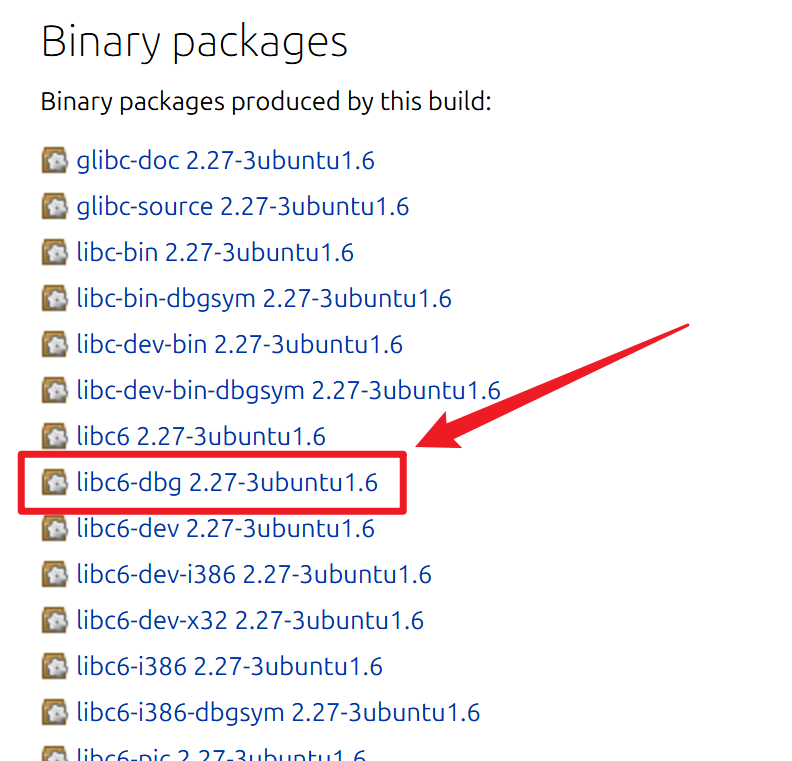Follow the libc-dev-bin-dbgsym package link

288,391
